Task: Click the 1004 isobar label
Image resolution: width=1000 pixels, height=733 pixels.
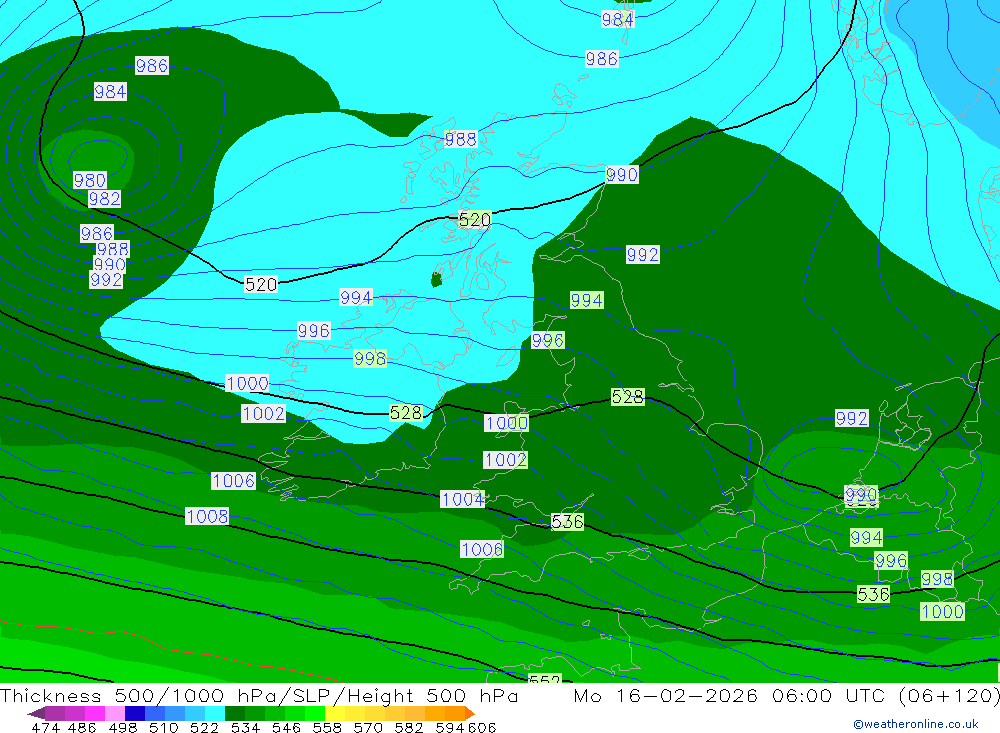Action: pyautogui.click(x=462, y=500)
